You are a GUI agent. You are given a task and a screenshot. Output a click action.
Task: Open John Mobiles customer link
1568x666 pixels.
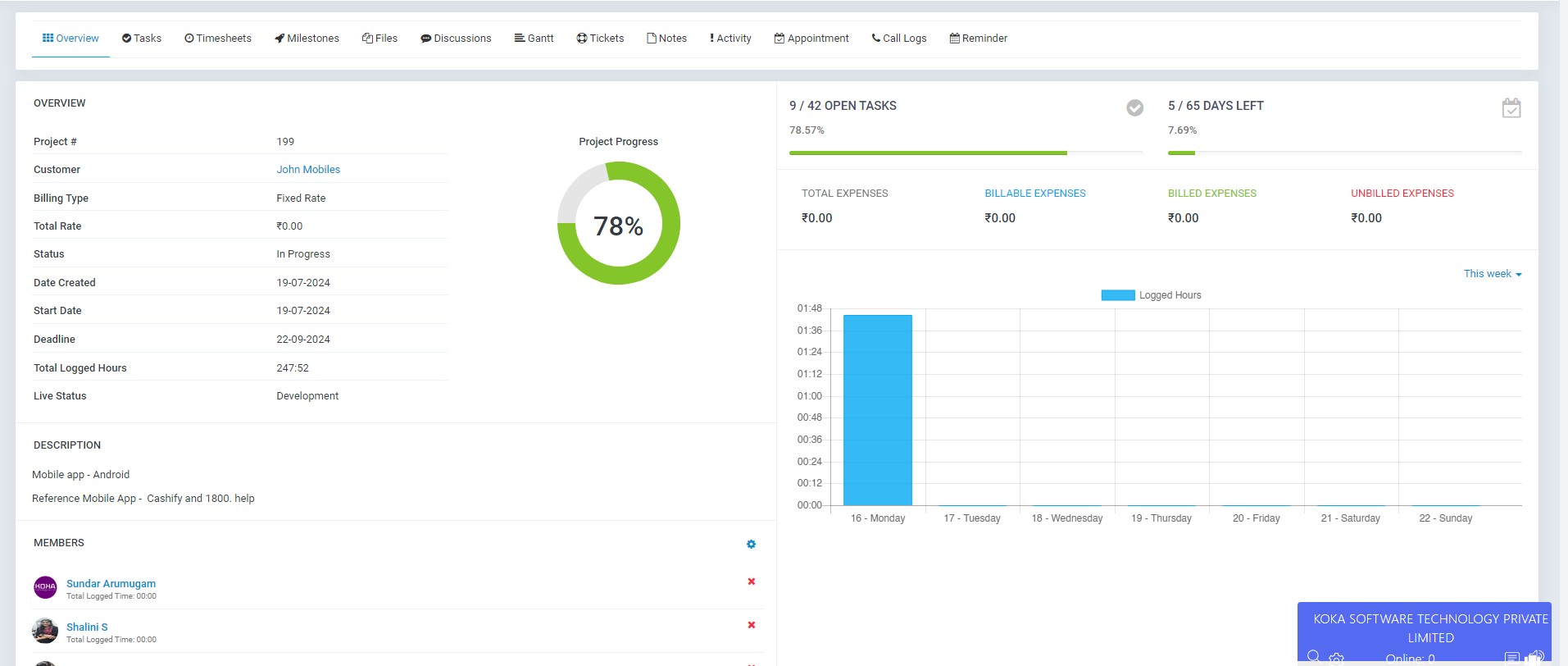308,170
